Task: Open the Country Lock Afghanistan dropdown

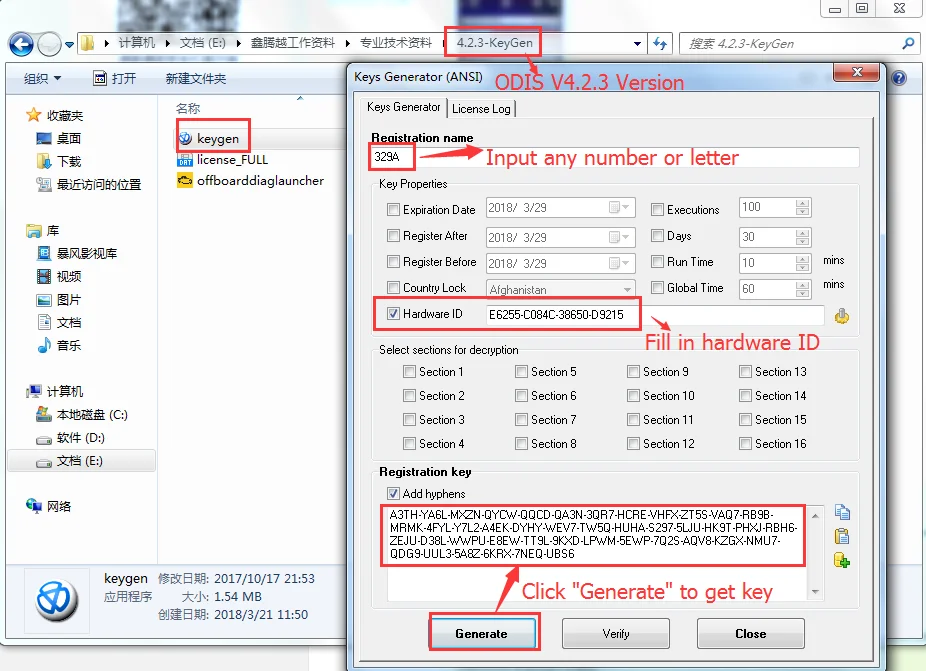Action: (x=627, y=289)
